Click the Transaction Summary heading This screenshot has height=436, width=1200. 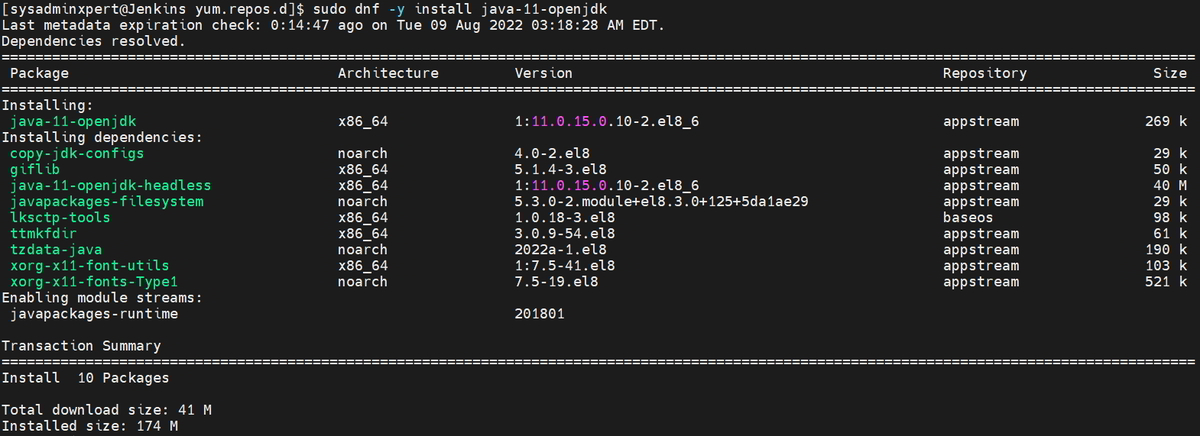tap(81, 345)
